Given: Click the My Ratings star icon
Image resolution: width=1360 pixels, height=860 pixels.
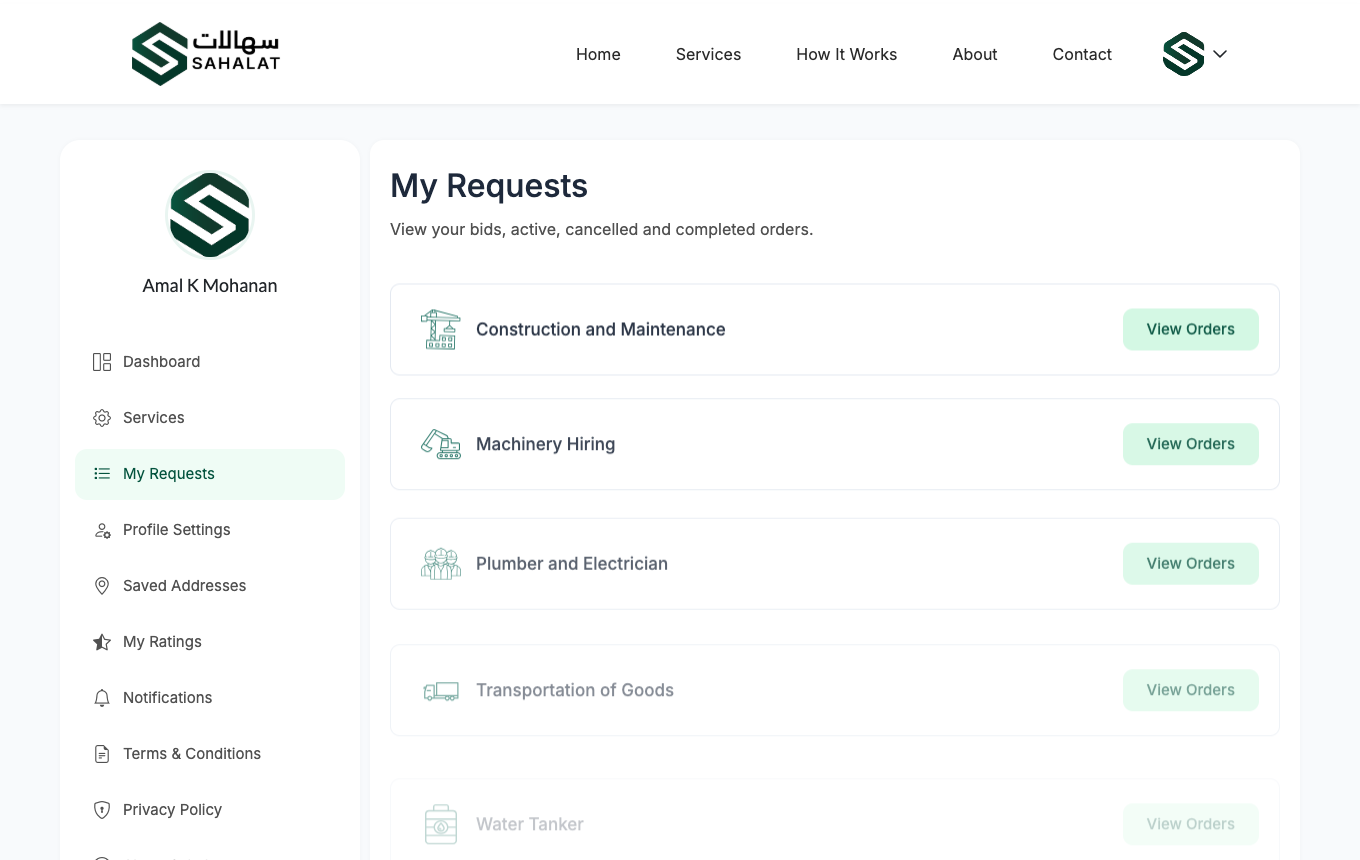Looking at the screenshot, I should 102,642.
